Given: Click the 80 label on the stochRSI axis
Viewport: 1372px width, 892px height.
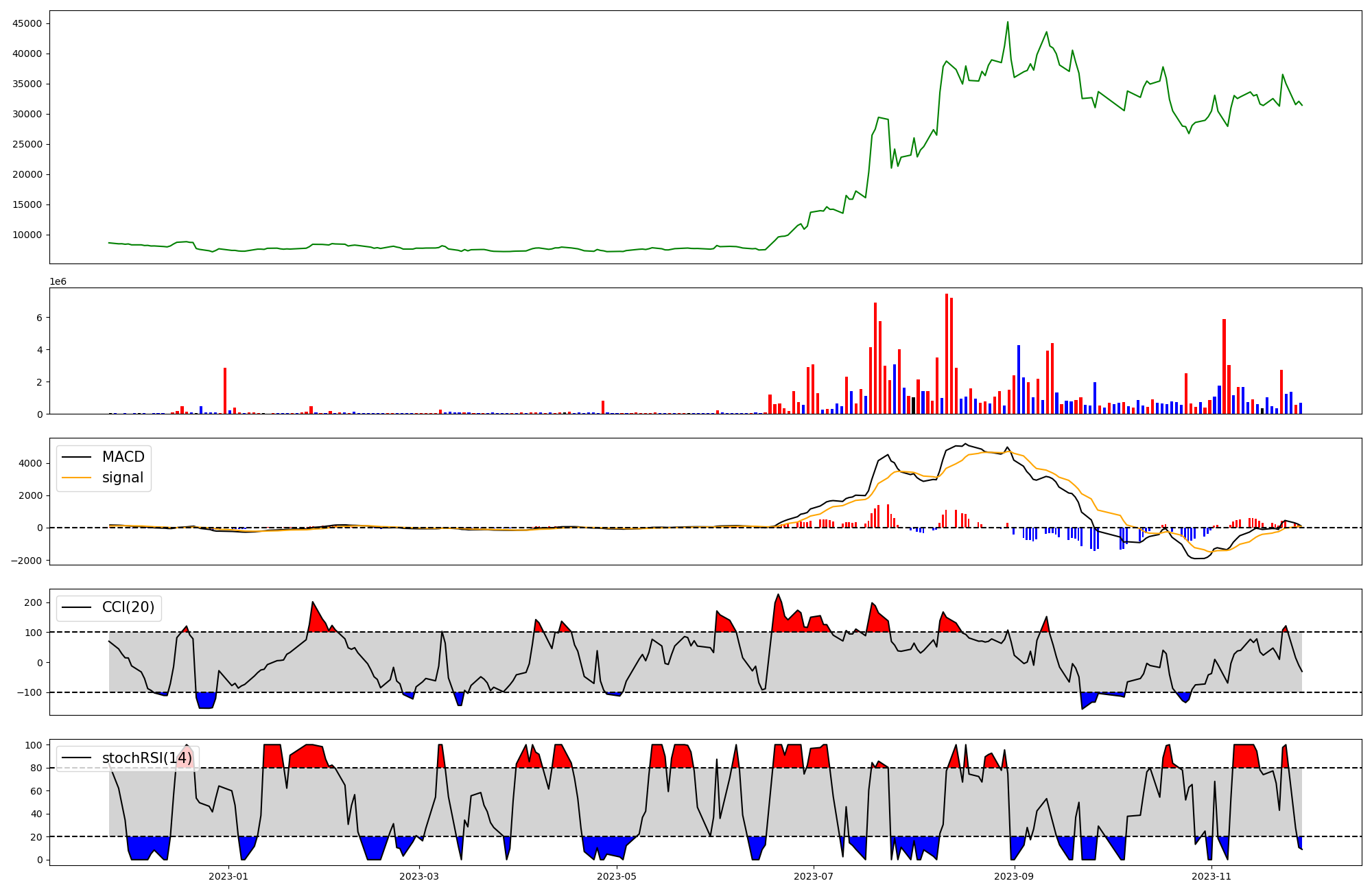Looking at the screenshot, I should (x=36, y=768).
